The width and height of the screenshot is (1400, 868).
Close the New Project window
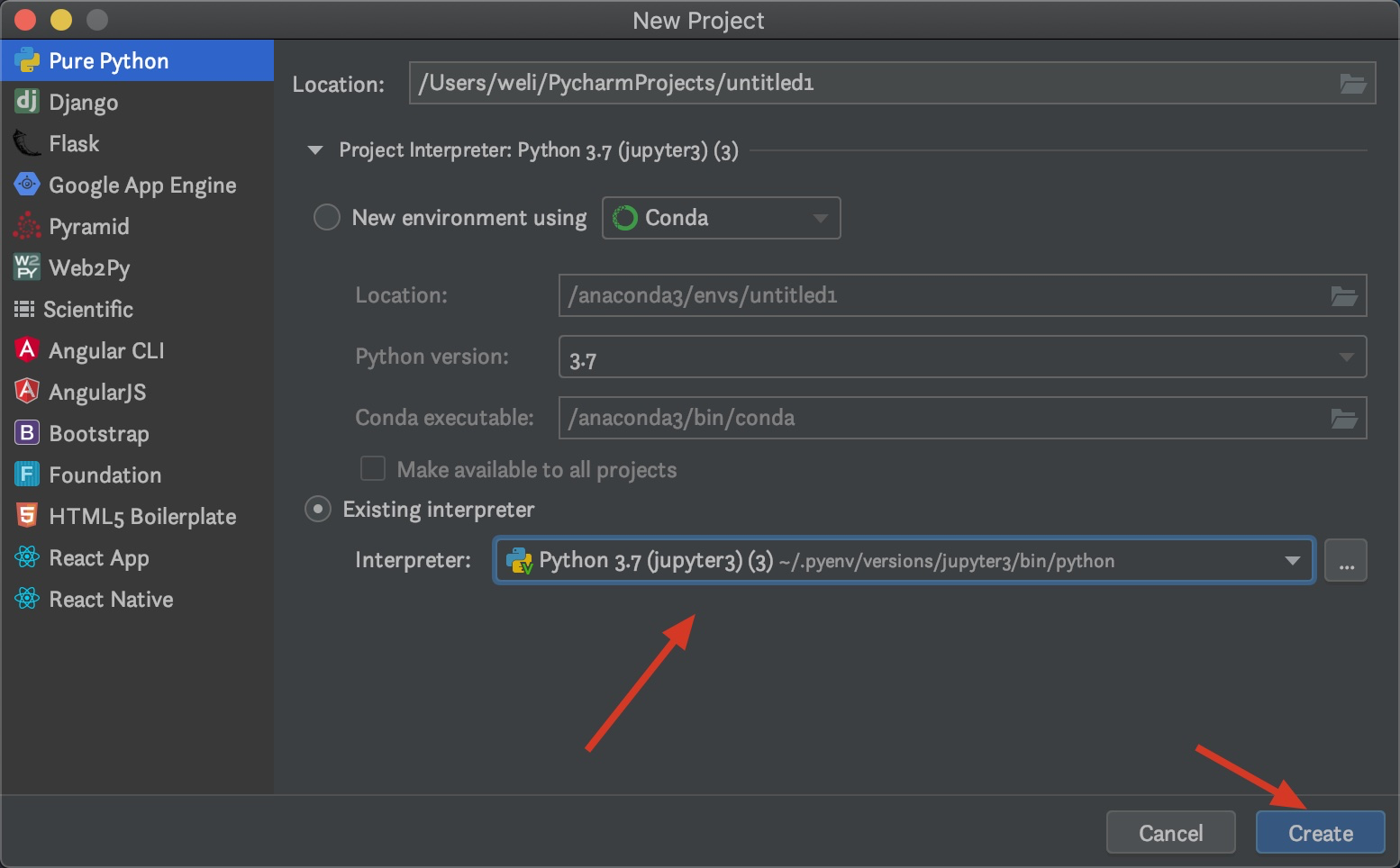coord(25,19)
